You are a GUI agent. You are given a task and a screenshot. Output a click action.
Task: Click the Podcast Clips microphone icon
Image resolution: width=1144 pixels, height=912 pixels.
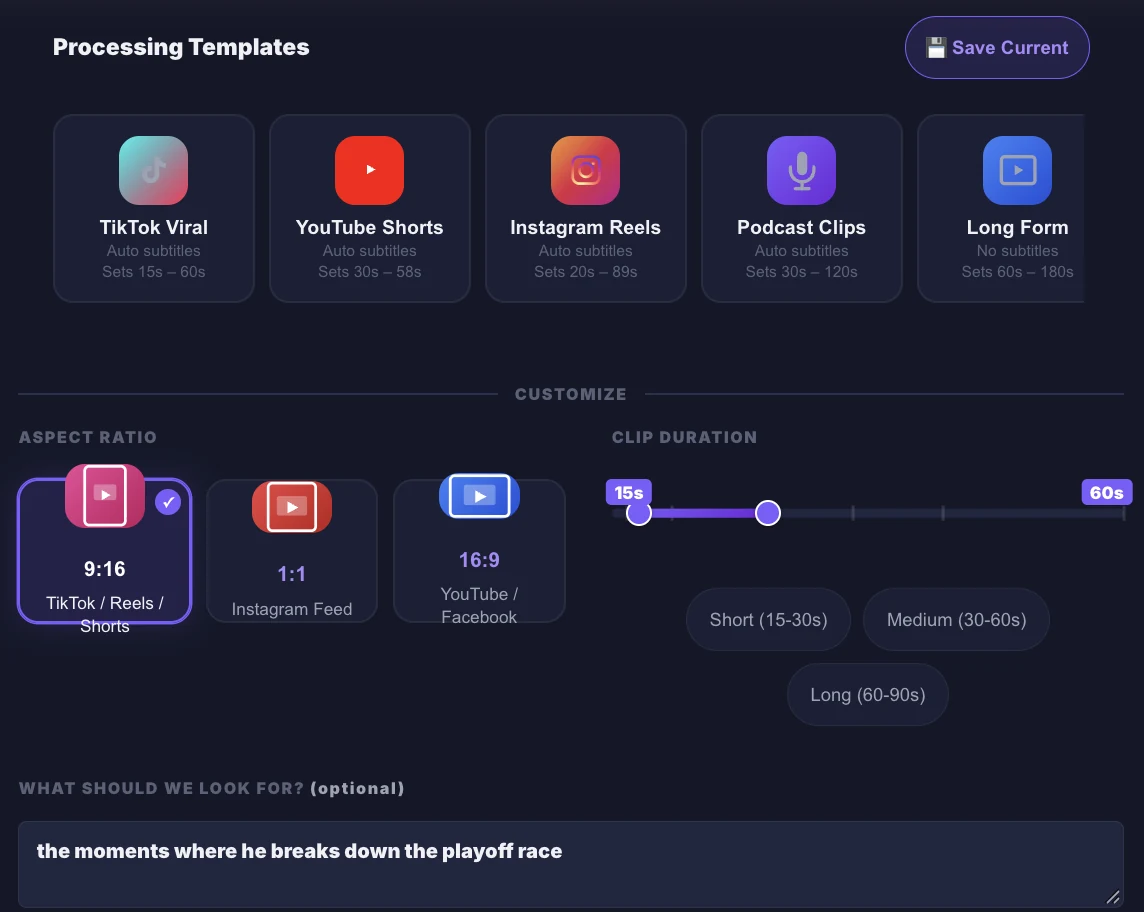point(801,170)
